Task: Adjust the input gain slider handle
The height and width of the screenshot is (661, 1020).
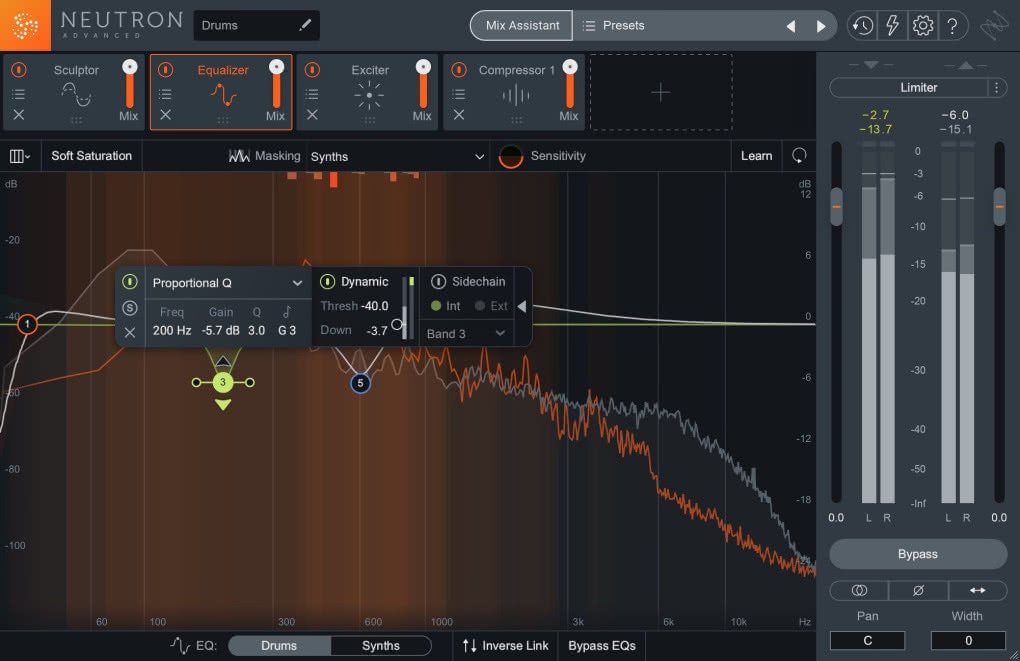Action: [837, 207]
